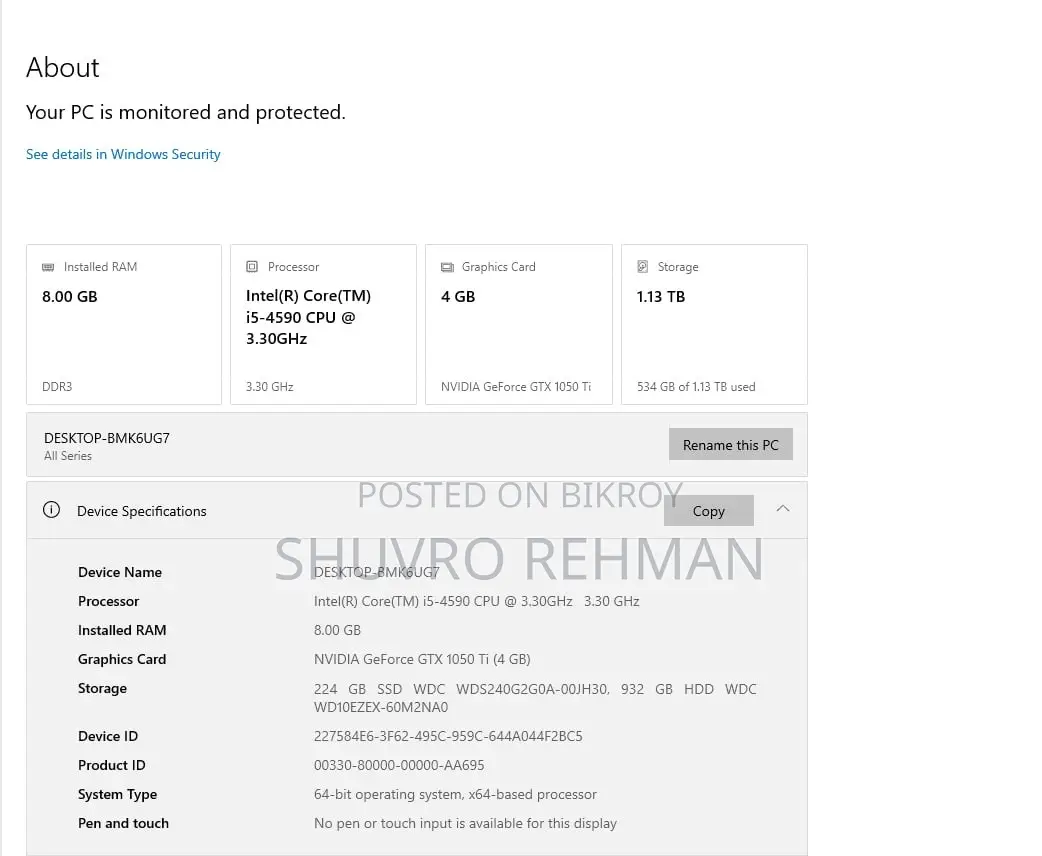Click the Device ID value text
The width and height of the screenshot is (1042, 856).
[x=448, y=736]
